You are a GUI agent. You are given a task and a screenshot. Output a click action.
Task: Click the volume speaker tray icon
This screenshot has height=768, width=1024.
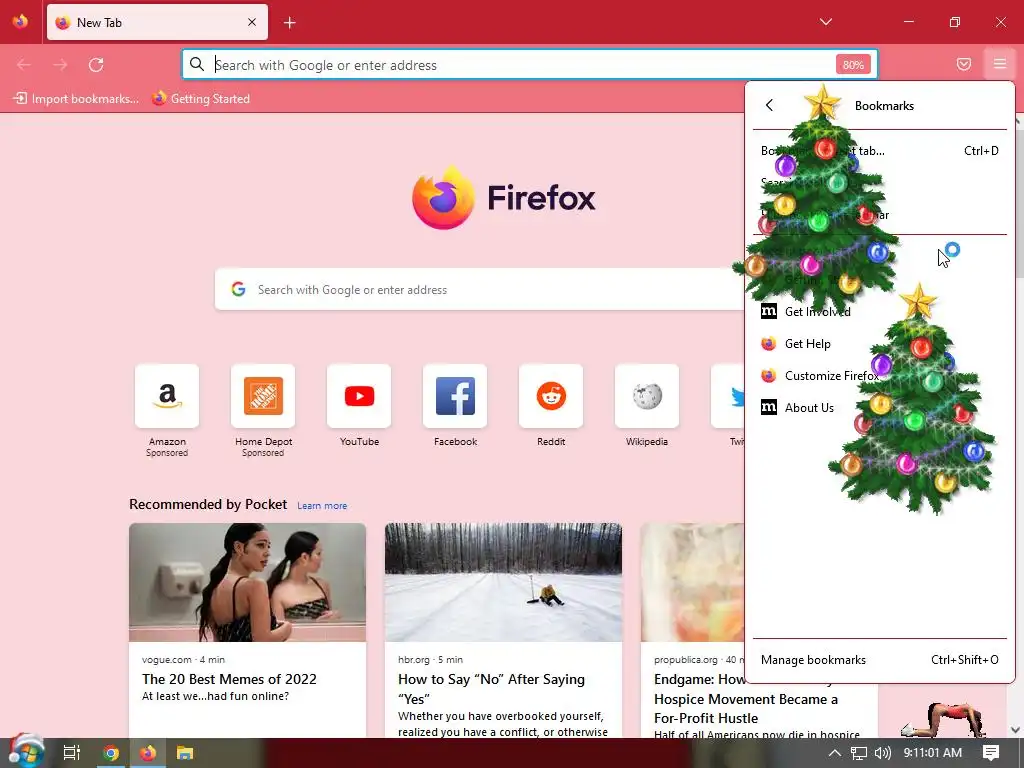(883, 753)
